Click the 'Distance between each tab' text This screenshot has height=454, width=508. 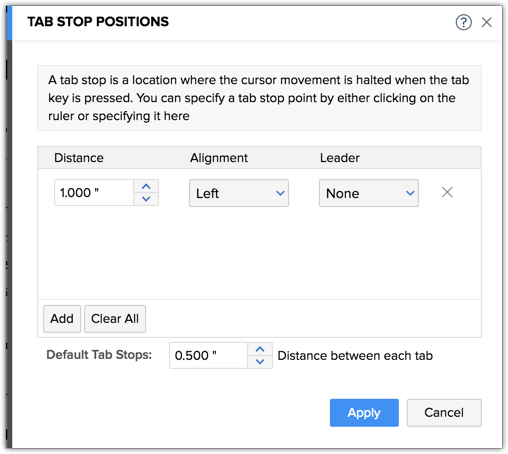coord(355,356)
